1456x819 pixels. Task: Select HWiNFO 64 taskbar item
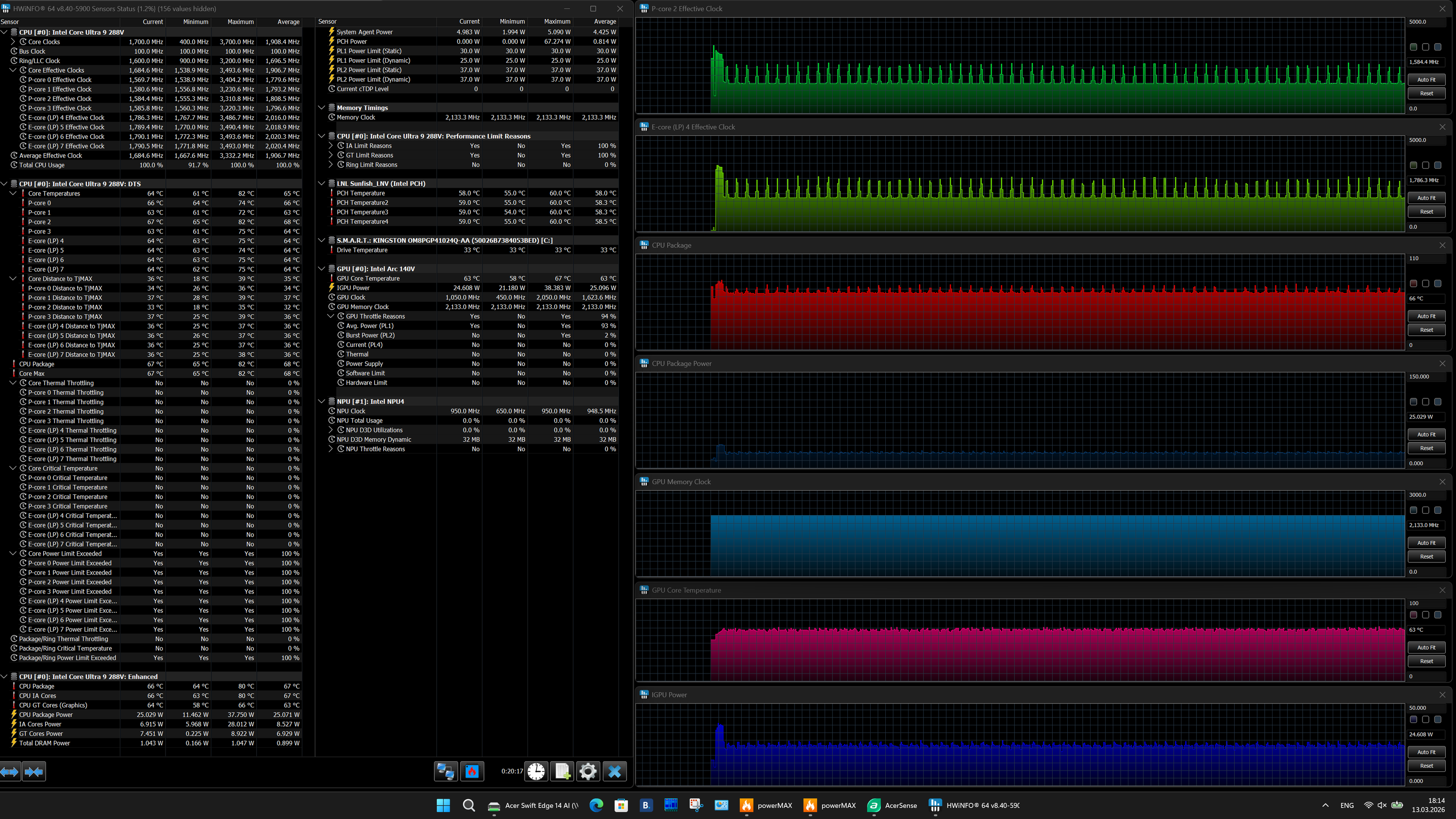click(x=975, y=805)
